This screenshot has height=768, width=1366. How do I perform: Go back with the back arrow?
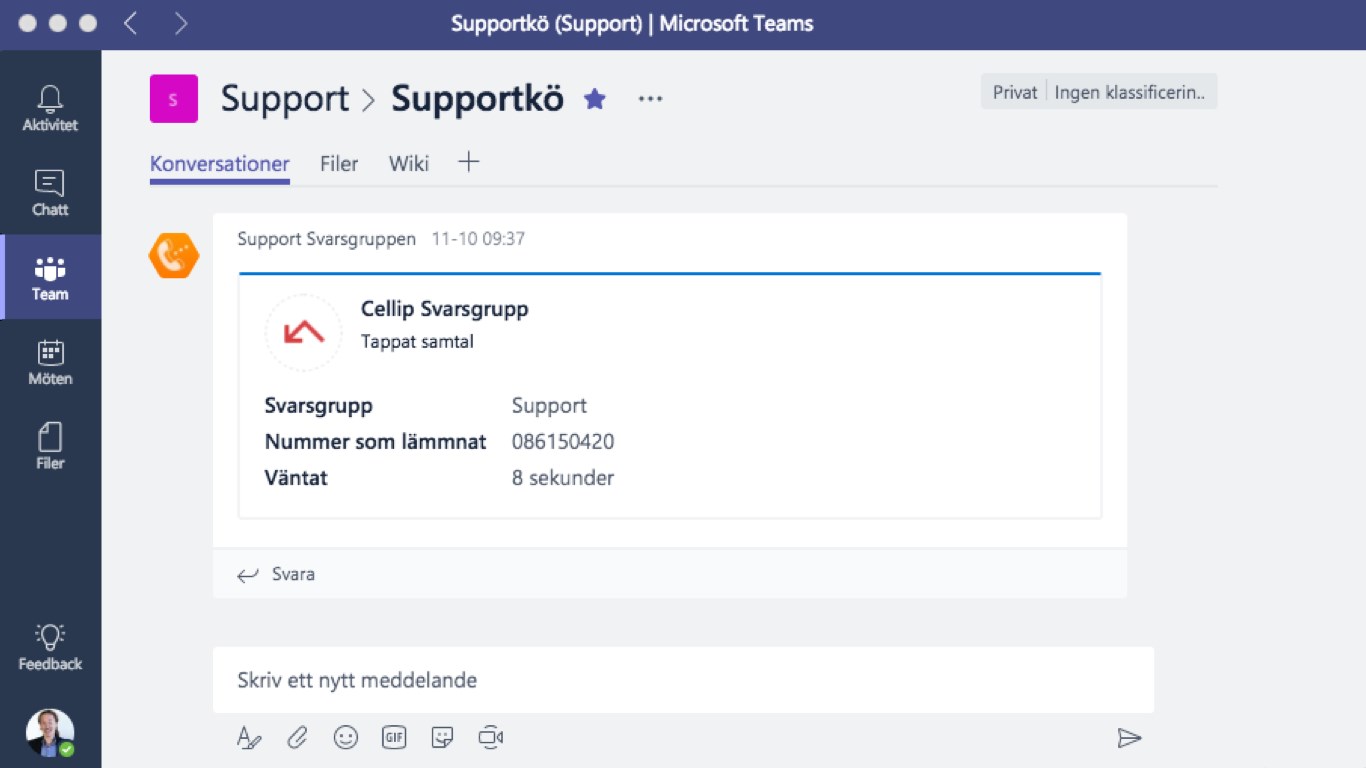(131, 24)
